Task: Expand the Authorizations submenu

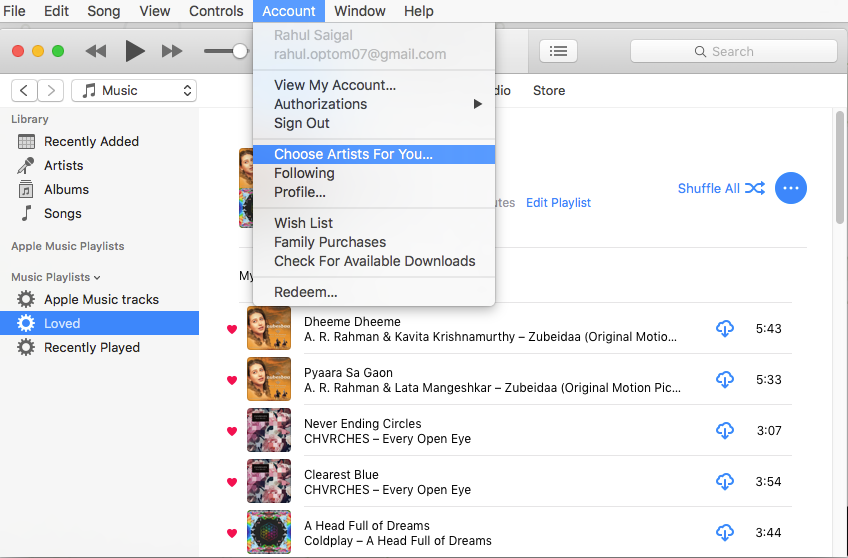Action: pos(374,104)
